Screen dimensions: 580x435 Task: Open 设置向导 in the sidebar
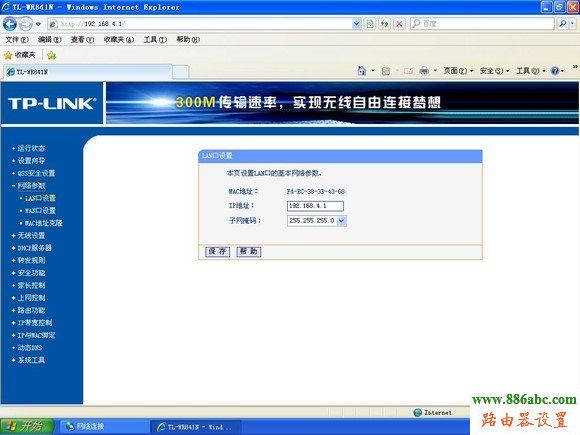pos(31,161)
